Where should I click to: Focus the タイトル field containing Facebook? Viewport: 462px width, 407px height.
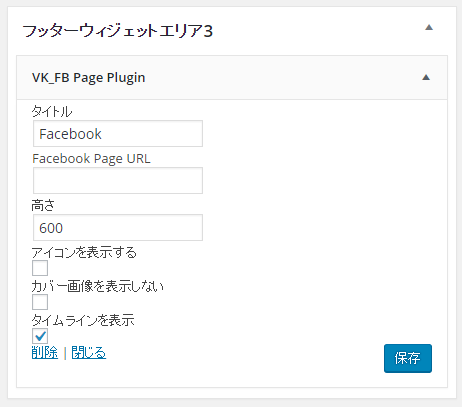pyautogui.click(x=118, y=134)
